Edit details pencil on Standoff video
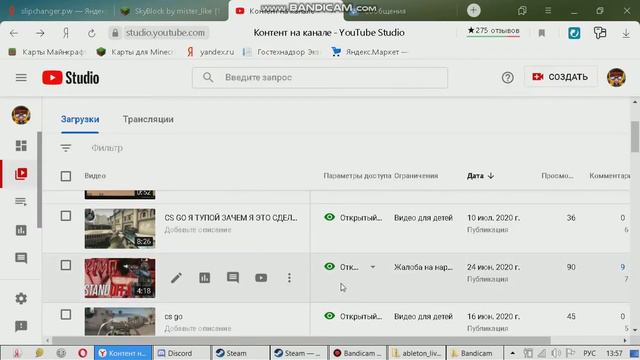The width and height of the screenshot is (640, 360). tap(176, 278)
